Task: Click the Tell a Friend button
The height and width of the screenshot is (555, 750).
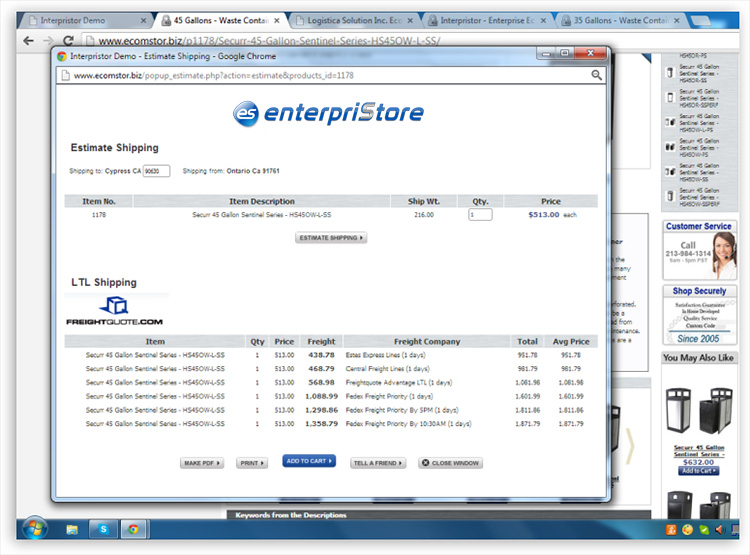Action: point(378,463)
